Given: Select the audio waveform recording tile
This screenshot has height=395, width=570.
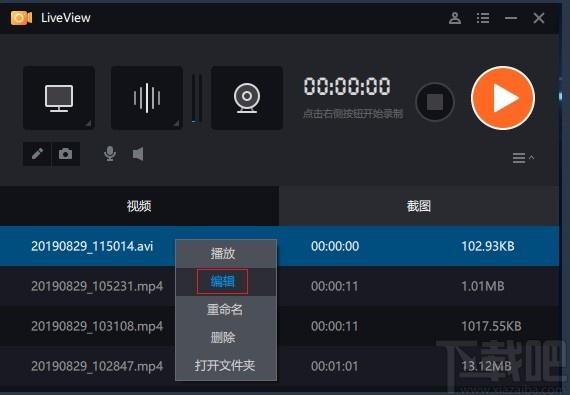Looking at the screenshot, I should click(x=146, y=98).
